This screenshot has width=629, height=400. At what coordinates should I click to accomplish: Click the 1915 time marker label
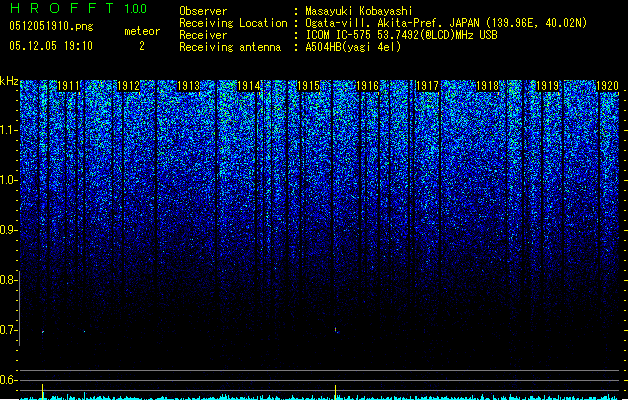tap(308, 86)
